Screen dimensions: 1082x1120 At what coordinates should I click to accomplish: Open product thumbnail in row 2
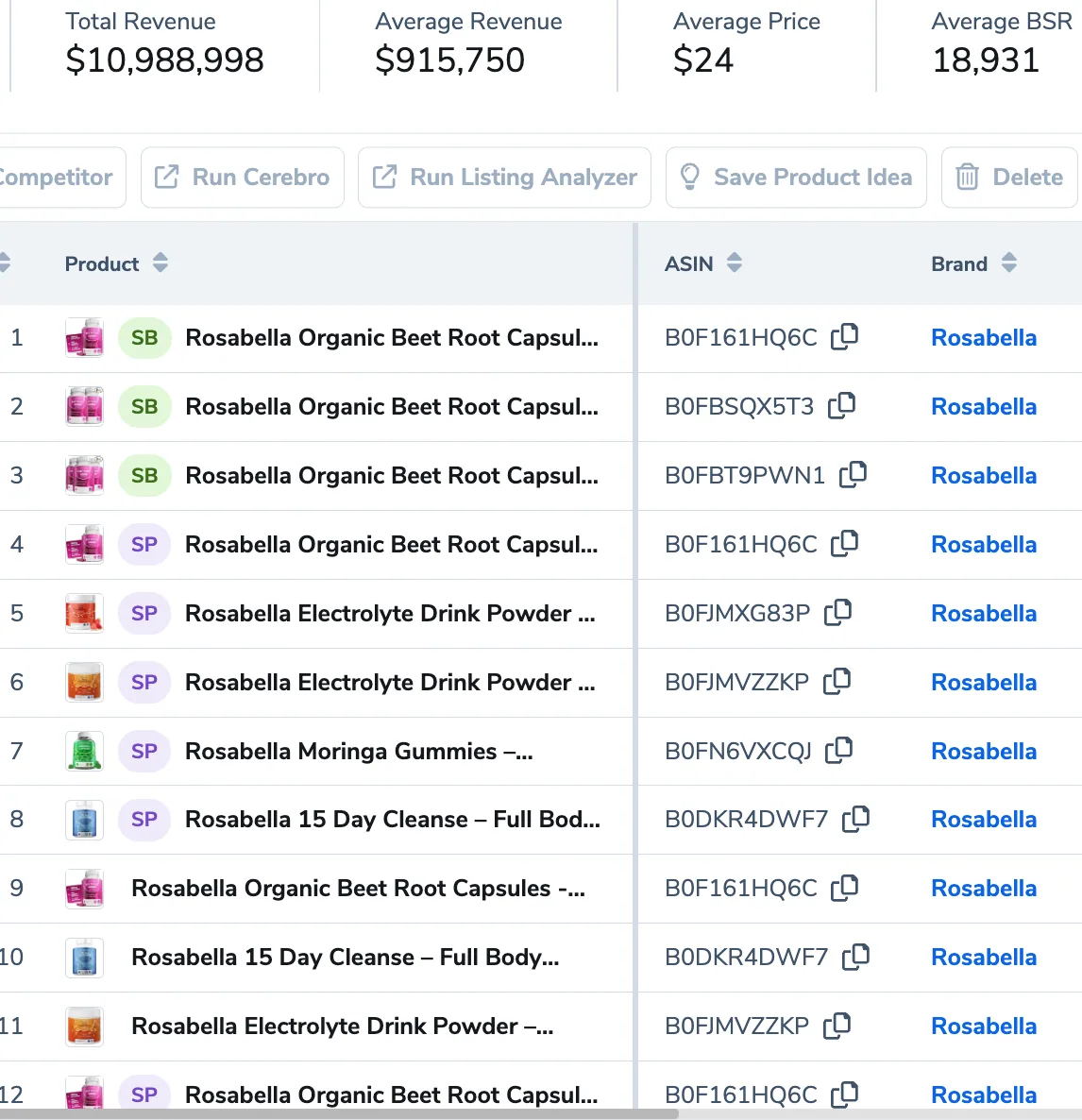click(84, 406)
